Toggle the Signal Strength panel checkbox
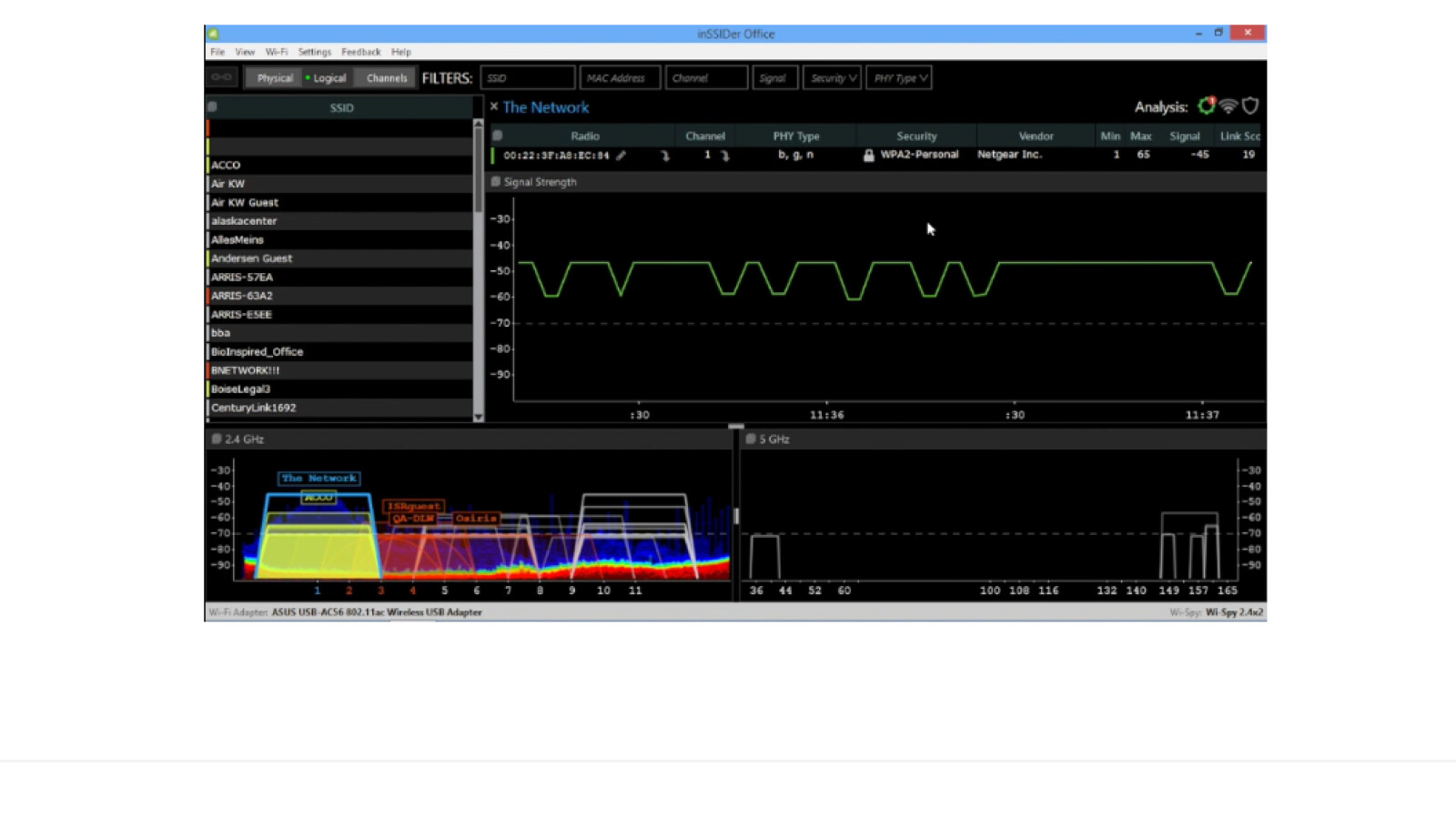The width and height of the screenshot is (1456, 819). tap(496, 182)
